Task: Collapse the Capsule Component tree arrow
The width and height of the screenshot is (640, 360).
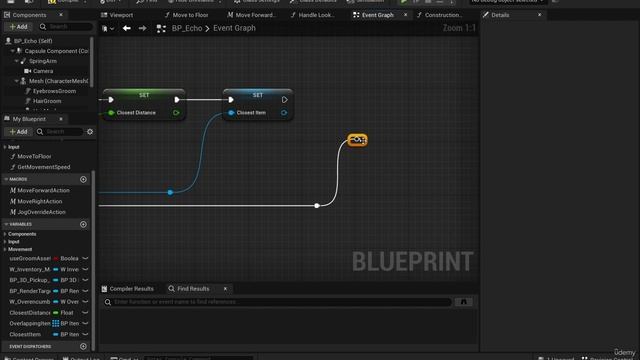Action: tap(12, 51)
